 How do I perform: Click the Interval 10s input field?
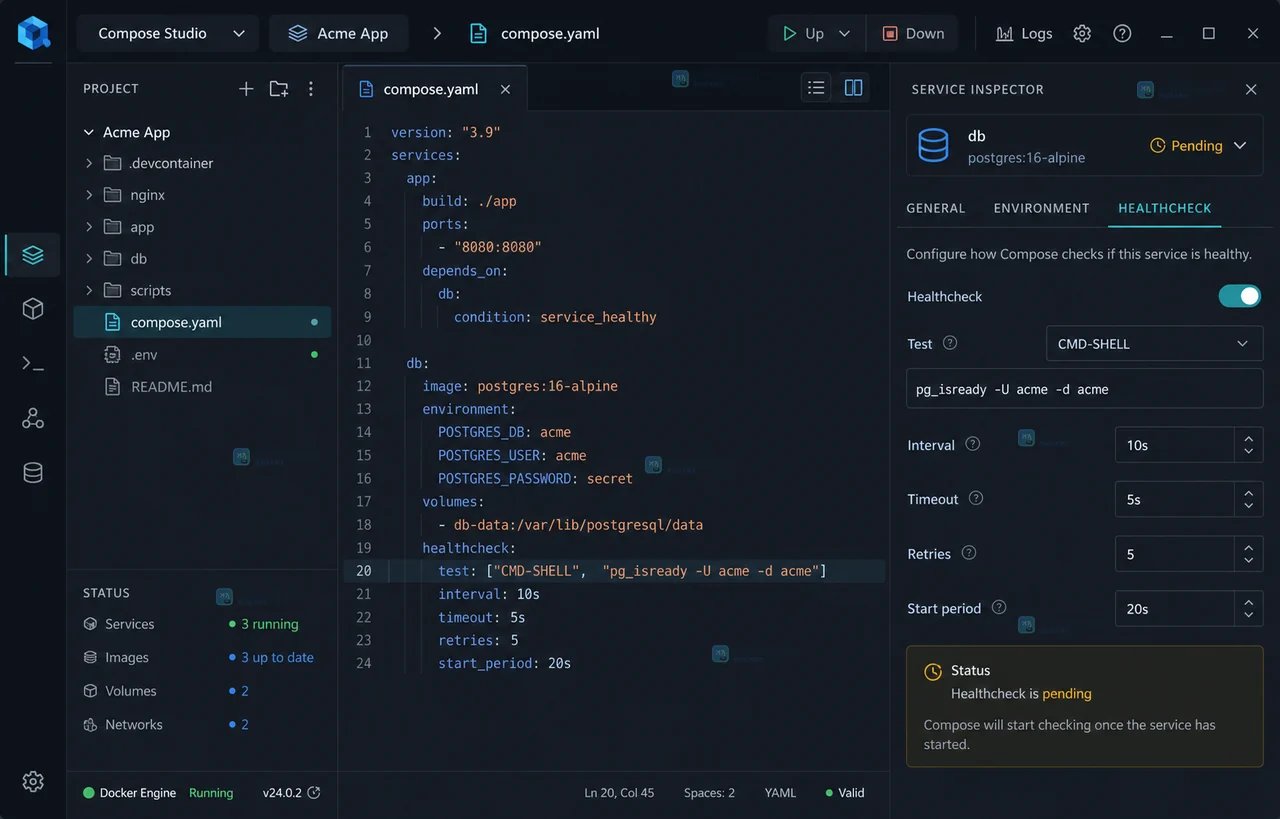point(1175,445)
